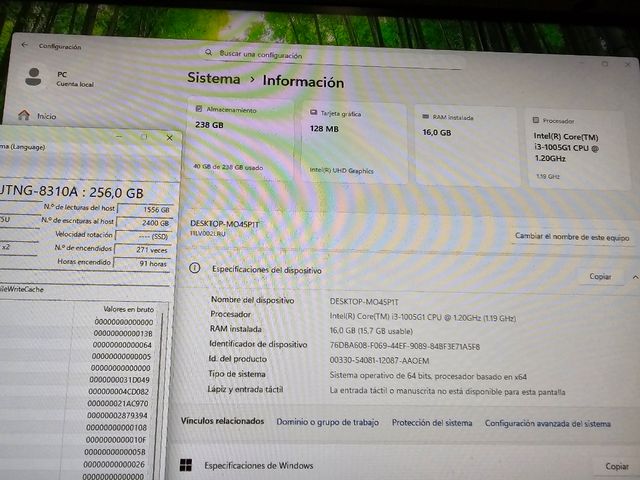Click Sistema in the breadcrumb
Screen dimensions: 640x480
coord(214,78)
